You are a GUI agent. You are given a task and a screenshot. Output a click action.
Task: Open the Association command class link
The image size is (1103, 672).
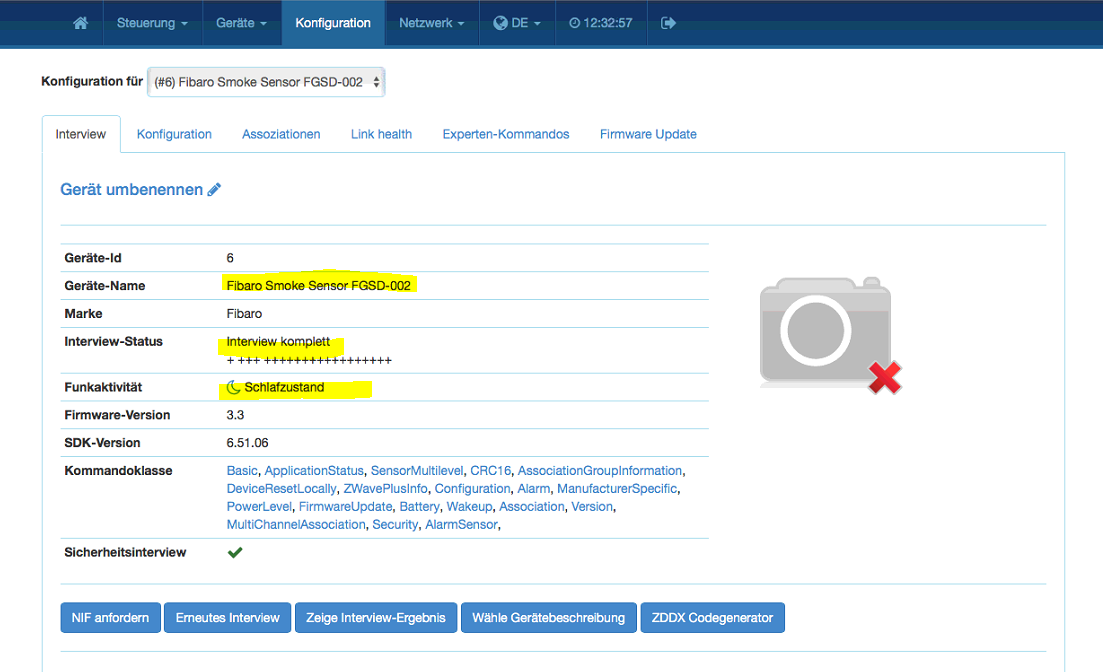pyautogui.click(x=532, y=507)
